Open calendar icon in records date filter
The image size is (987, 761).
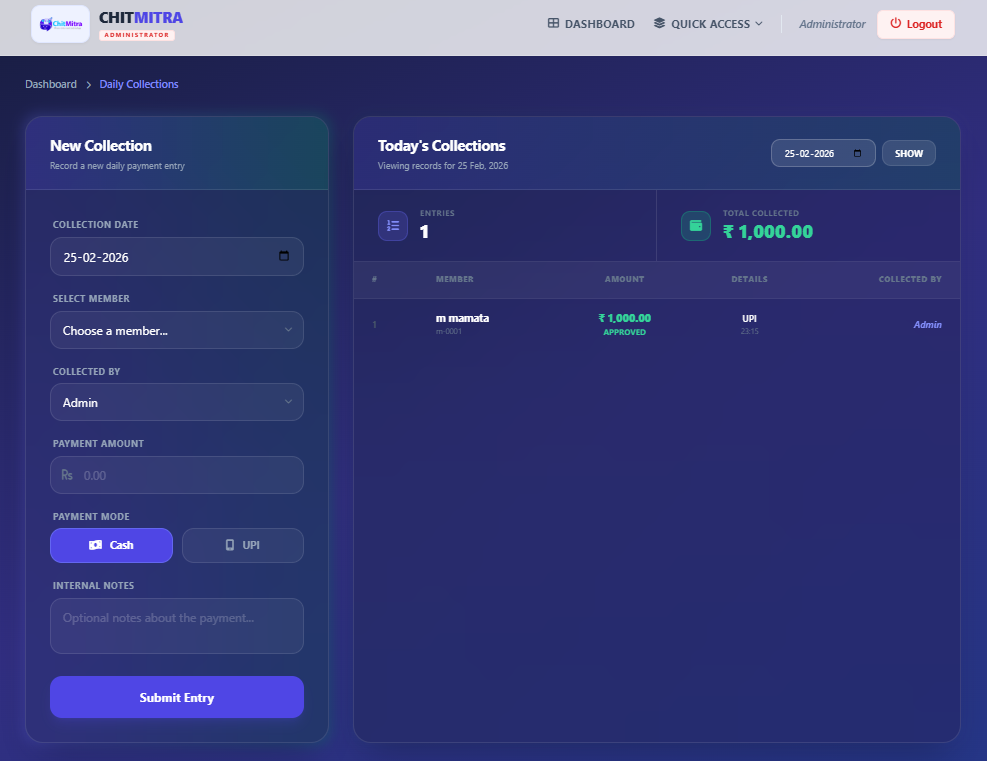point(857,153)
